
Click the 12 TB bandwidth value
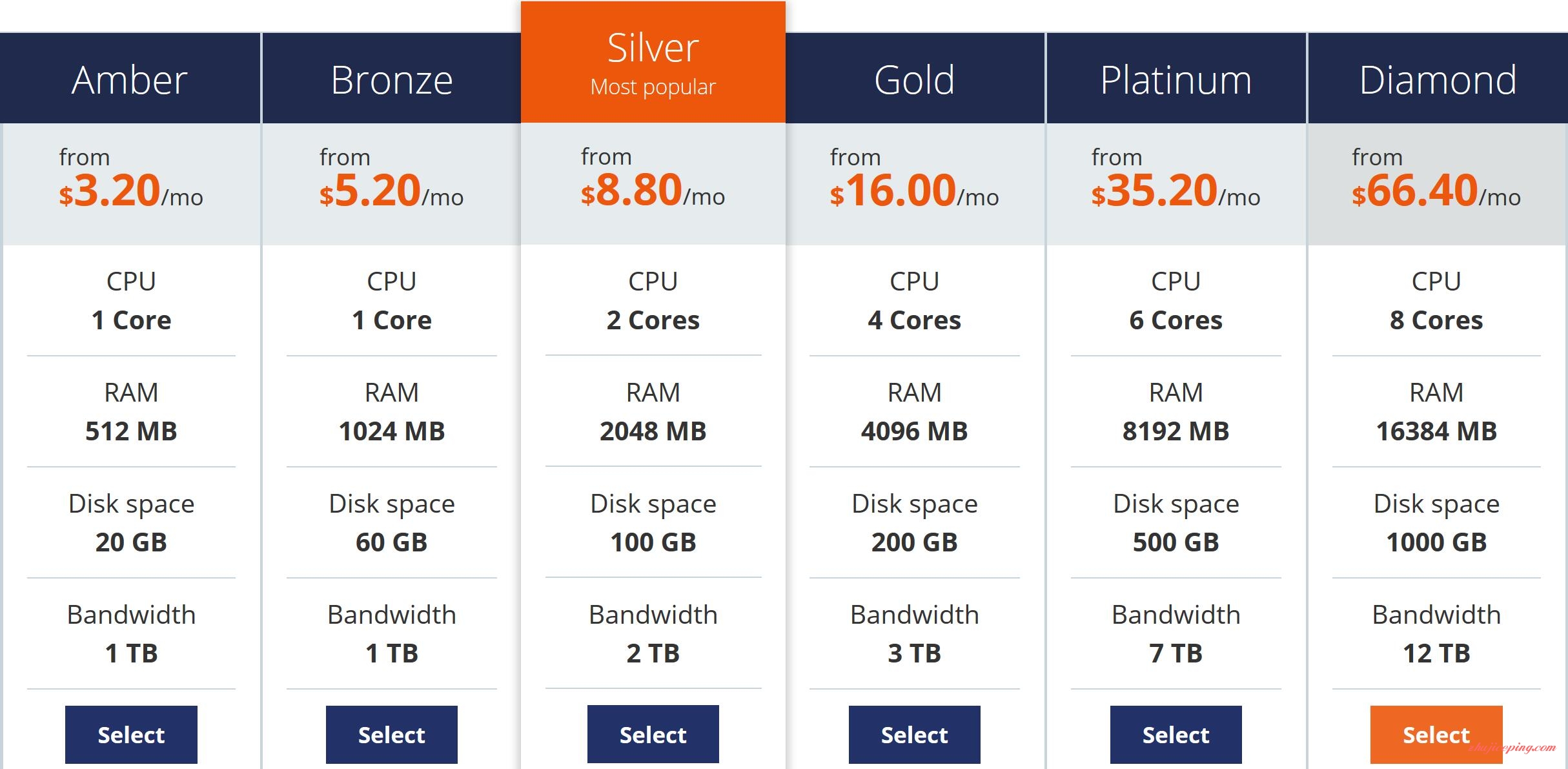tap(1436, 653)
